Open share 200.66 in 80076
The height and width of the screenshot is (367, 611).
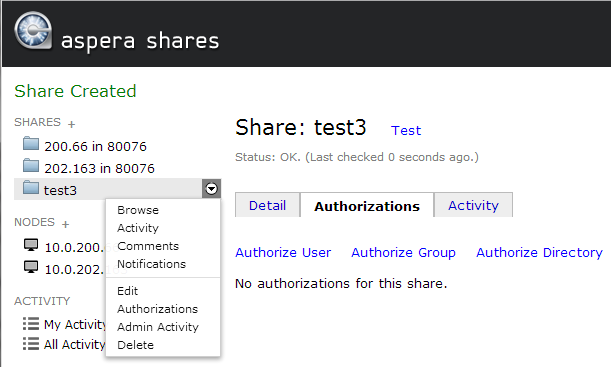coord(95,146)
